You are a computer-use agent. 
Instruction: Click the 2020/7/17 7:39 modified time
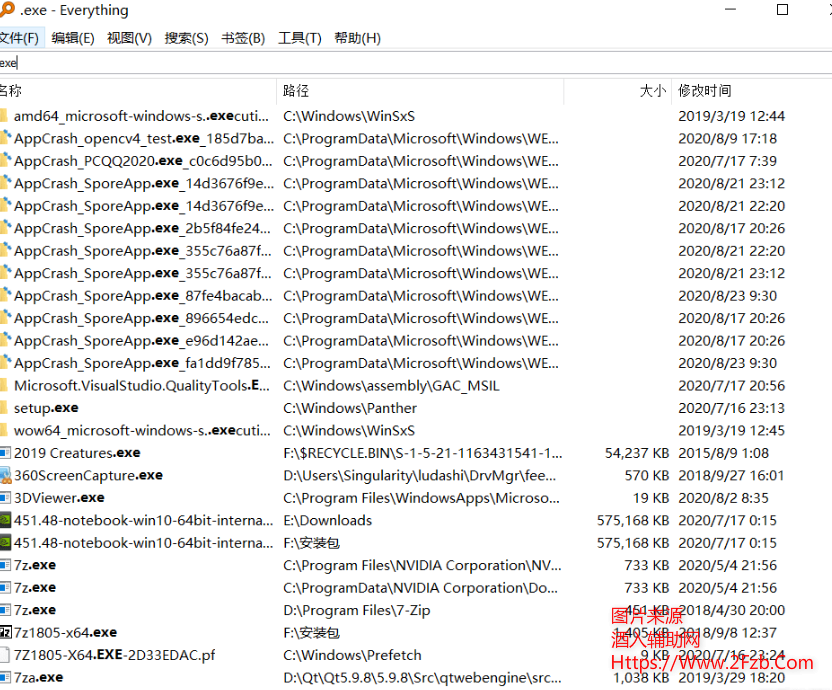click(x=727, y=161)
